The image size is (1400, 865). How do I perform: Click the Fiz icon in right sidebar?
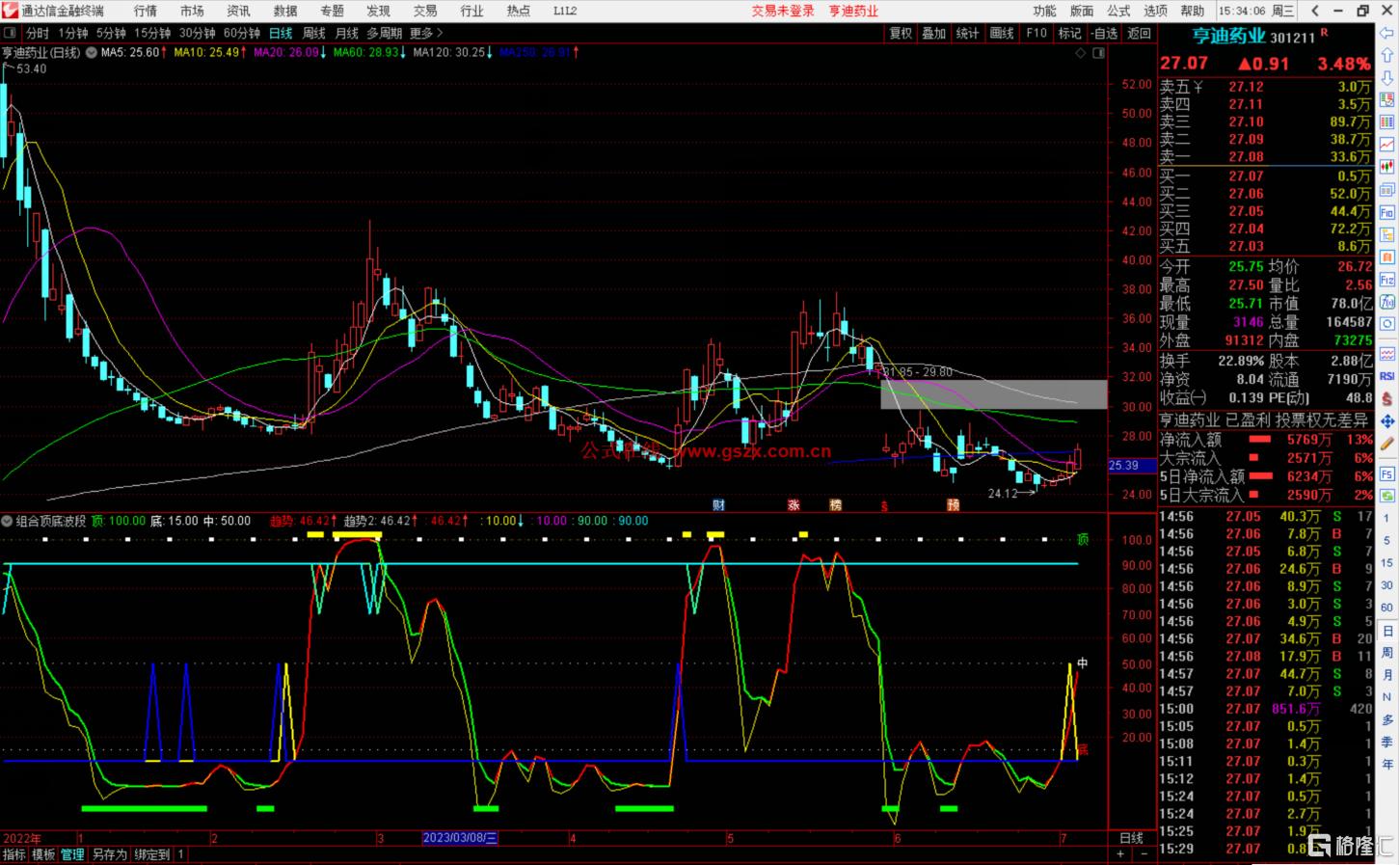pos(1387,279)
